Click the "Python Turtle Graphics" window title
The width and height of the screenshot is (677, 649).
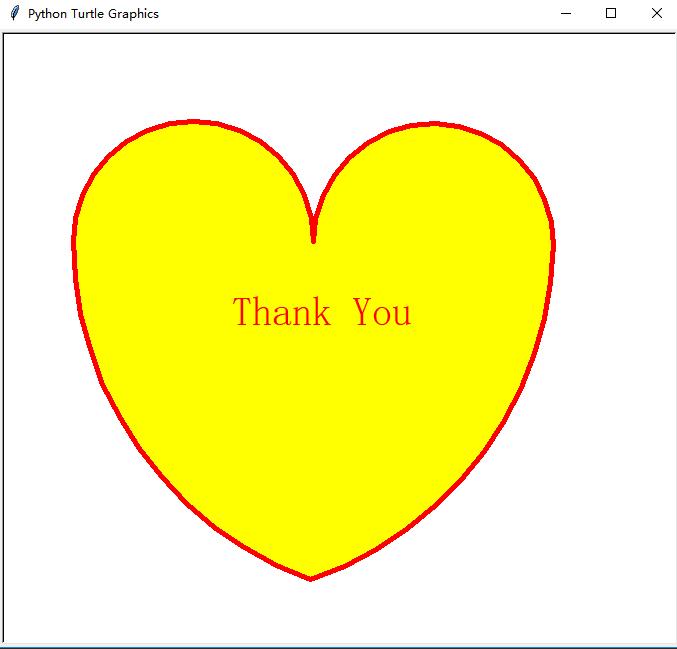coord(93,14)
